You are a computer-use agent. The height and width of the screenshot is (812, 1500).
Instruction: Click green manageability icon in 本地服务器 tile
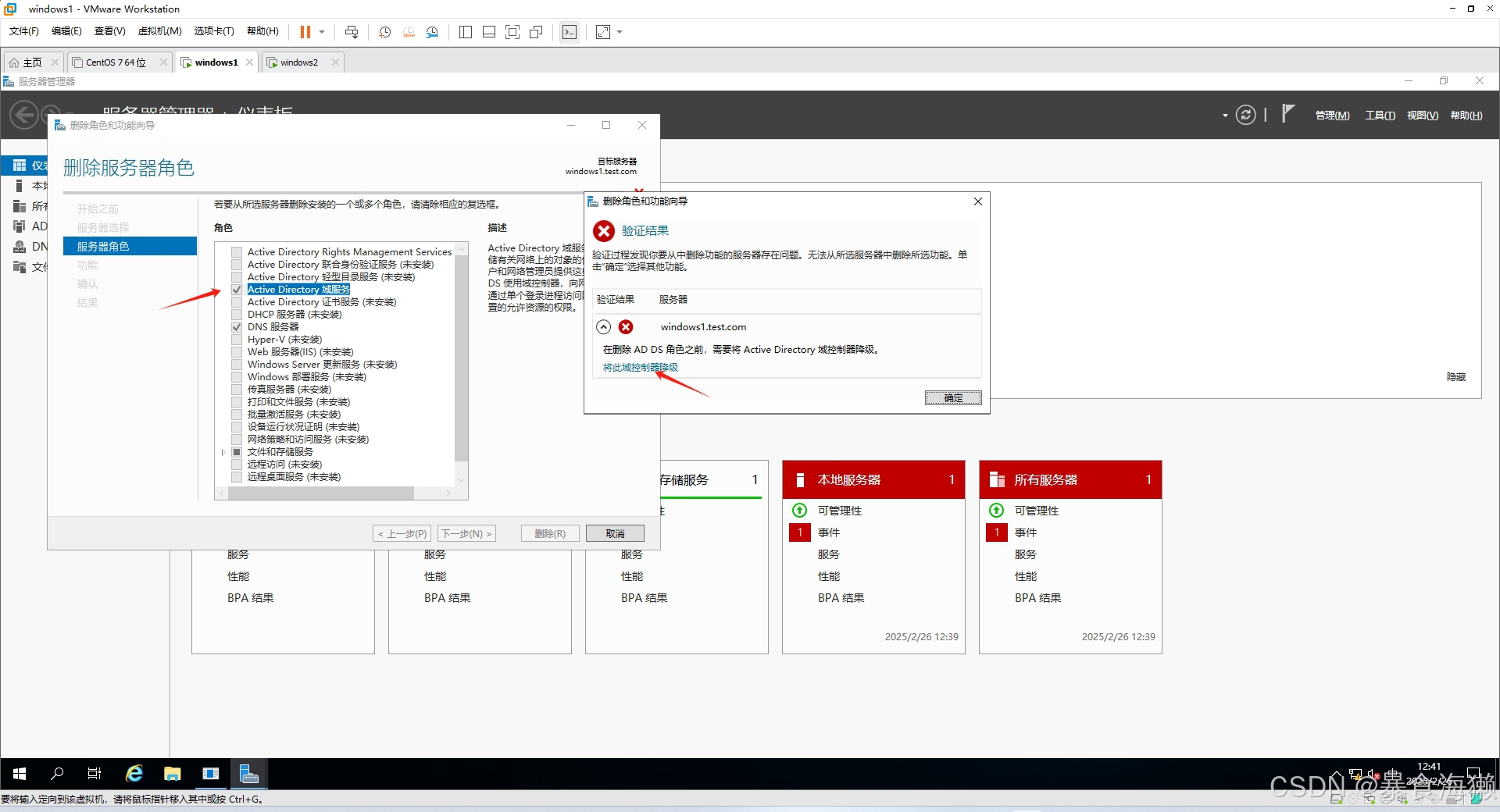click(x=800, y=511)
